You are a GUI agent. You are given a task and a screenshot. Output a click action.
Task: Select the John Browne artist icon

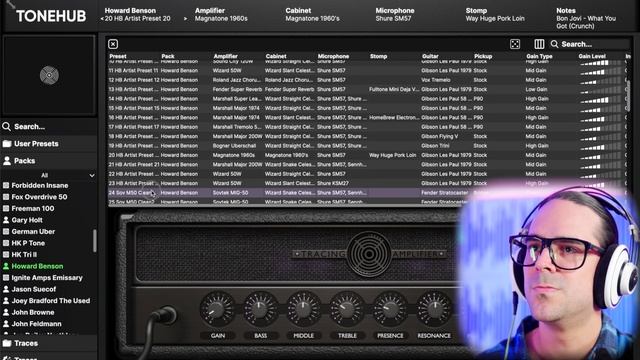pos(6,312)
